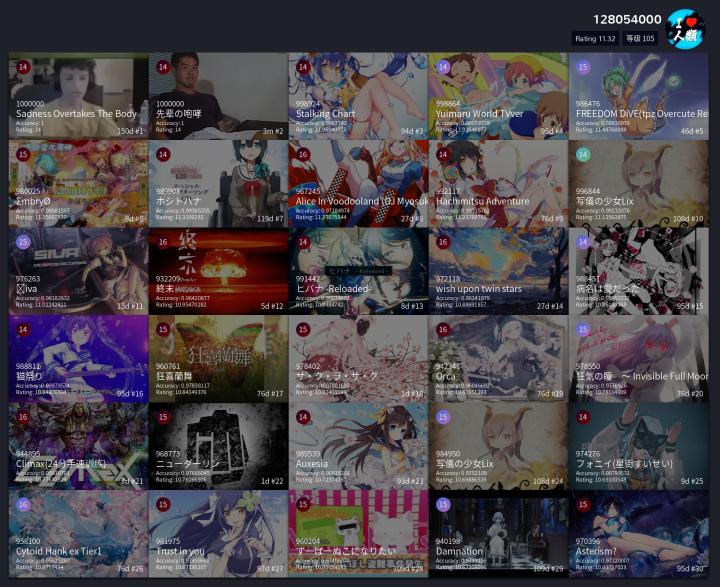Image resolution: width=720 pixels, height=587 pixels.
Task: Click the total score 128054000
Action: click(x=627, y=19)
